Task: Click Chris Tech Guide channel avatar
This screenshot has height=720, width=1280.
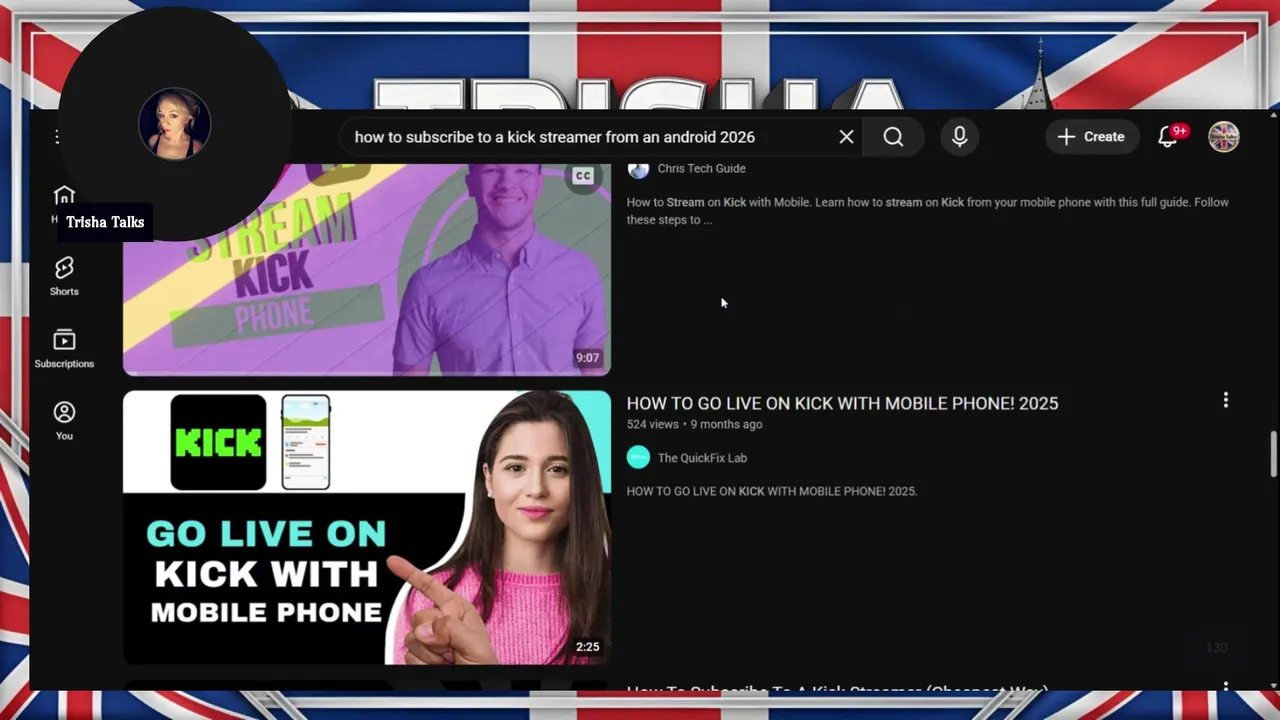Action: pos(638,169)
